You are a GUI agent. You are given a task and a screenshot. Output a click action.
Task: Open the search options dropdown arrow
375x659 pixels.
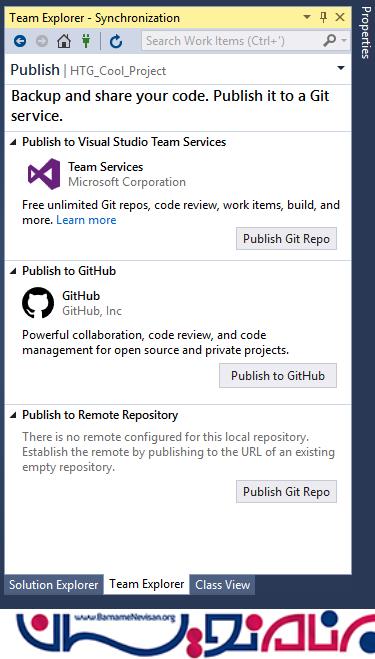click(344, 41)
